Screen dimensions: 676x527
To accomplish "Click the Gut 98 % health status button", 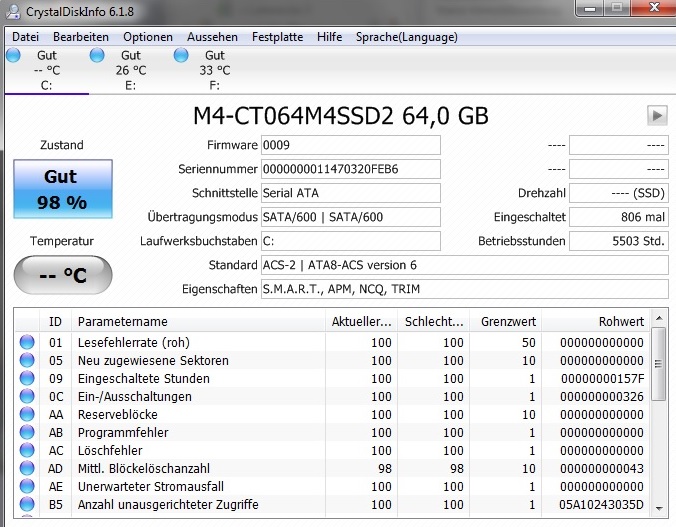I will point(63,189).
